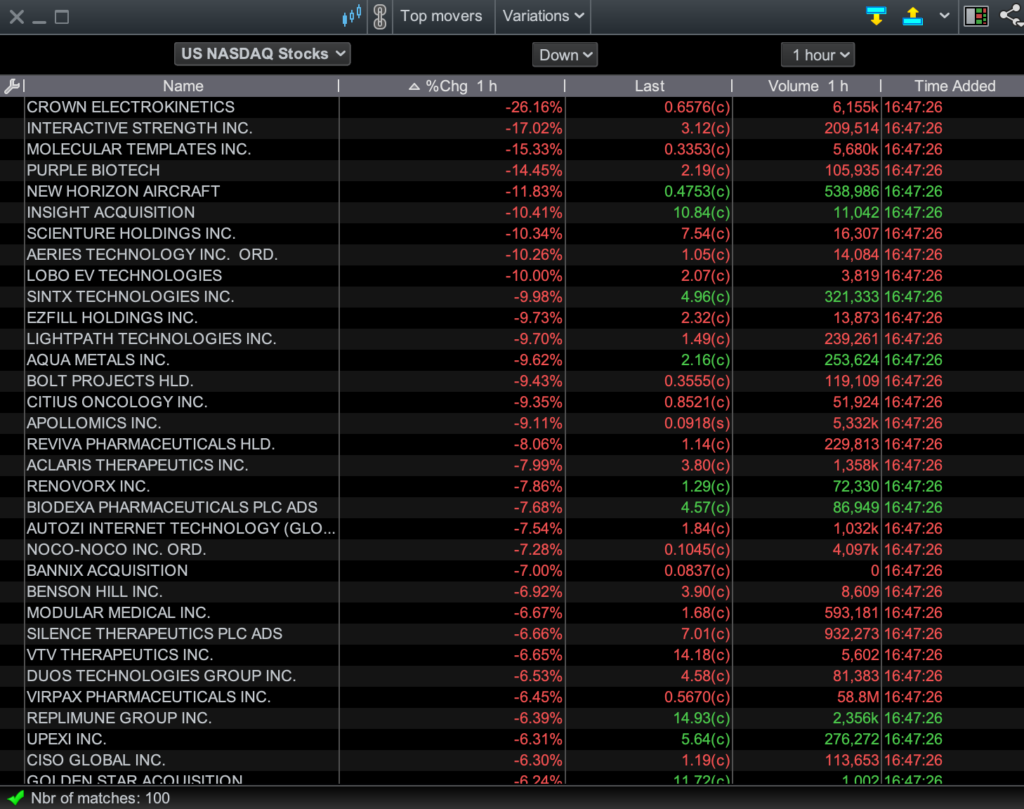Select the PURPLE BIOTECH row
Viewport: 1024px width, 809px height.
click(512, 170)
